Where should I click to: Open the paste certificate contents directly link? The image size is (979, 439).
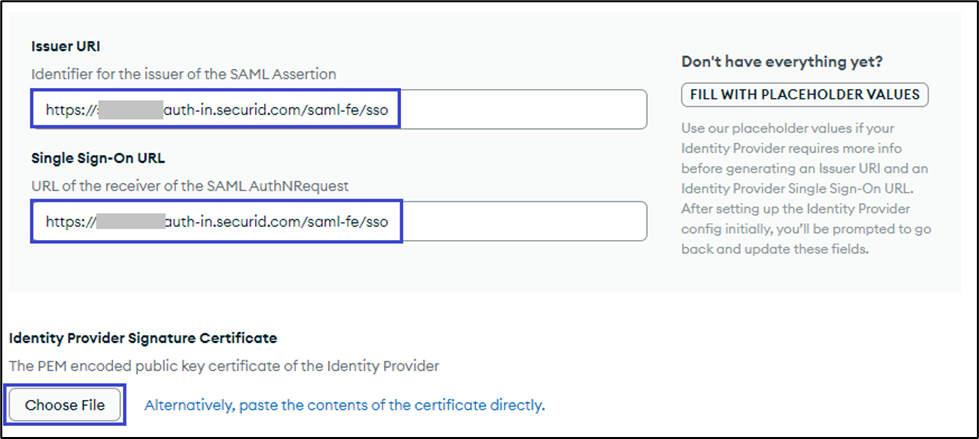pos(344,405)
